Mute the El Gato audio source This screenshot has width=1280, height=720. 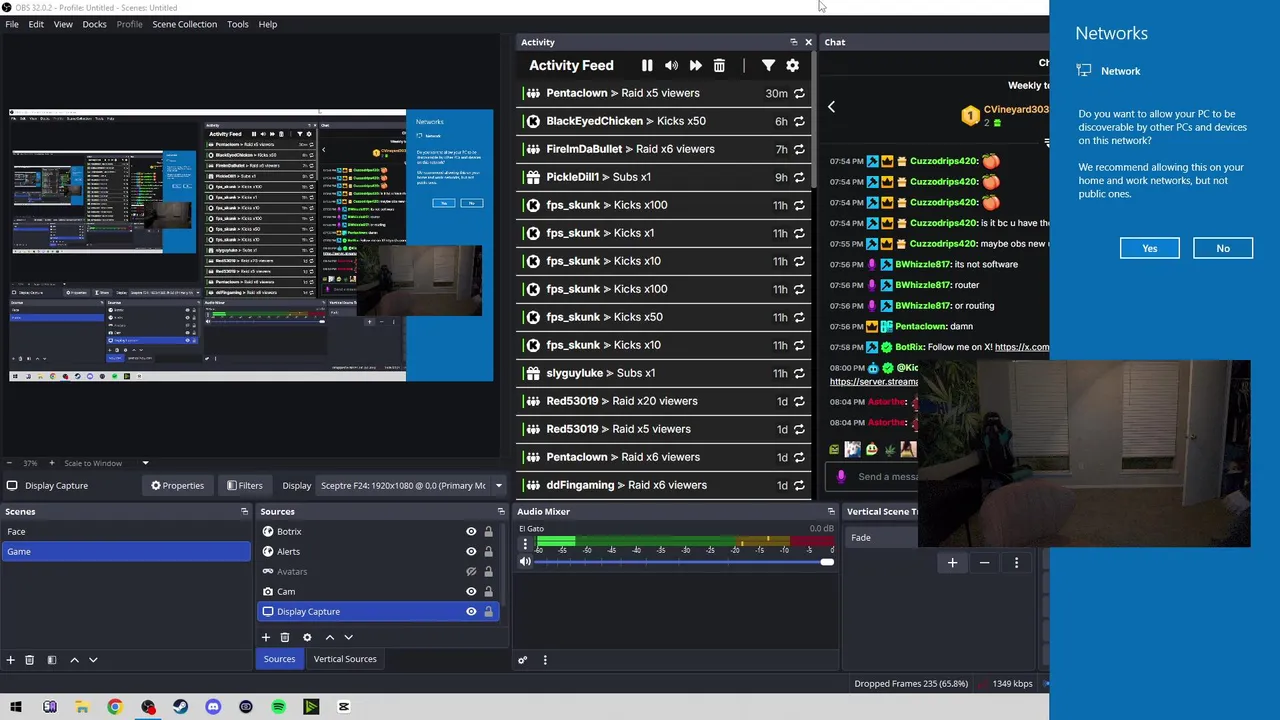[x=525, y=562]
